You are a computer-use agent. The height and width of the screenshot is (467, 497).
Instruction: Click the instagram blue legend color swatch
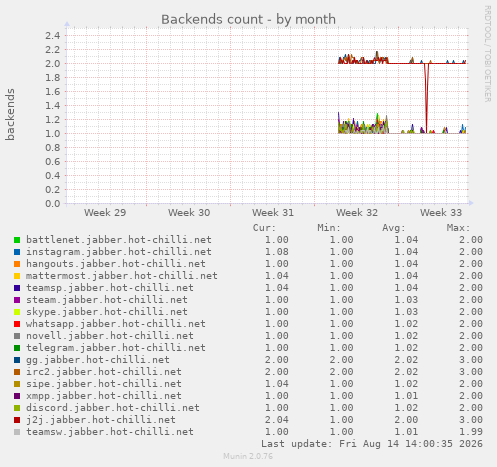coord(17,252)
